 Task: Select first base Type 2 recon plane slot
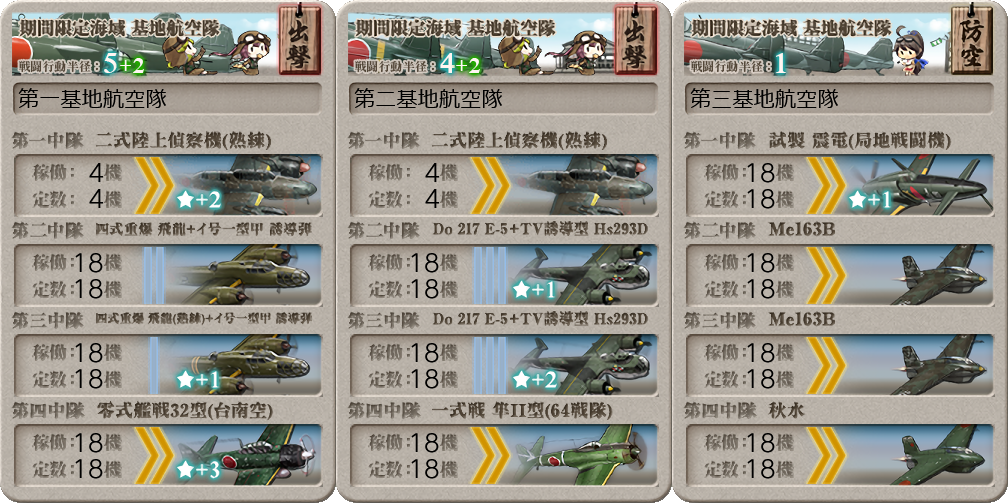[168, 185]
